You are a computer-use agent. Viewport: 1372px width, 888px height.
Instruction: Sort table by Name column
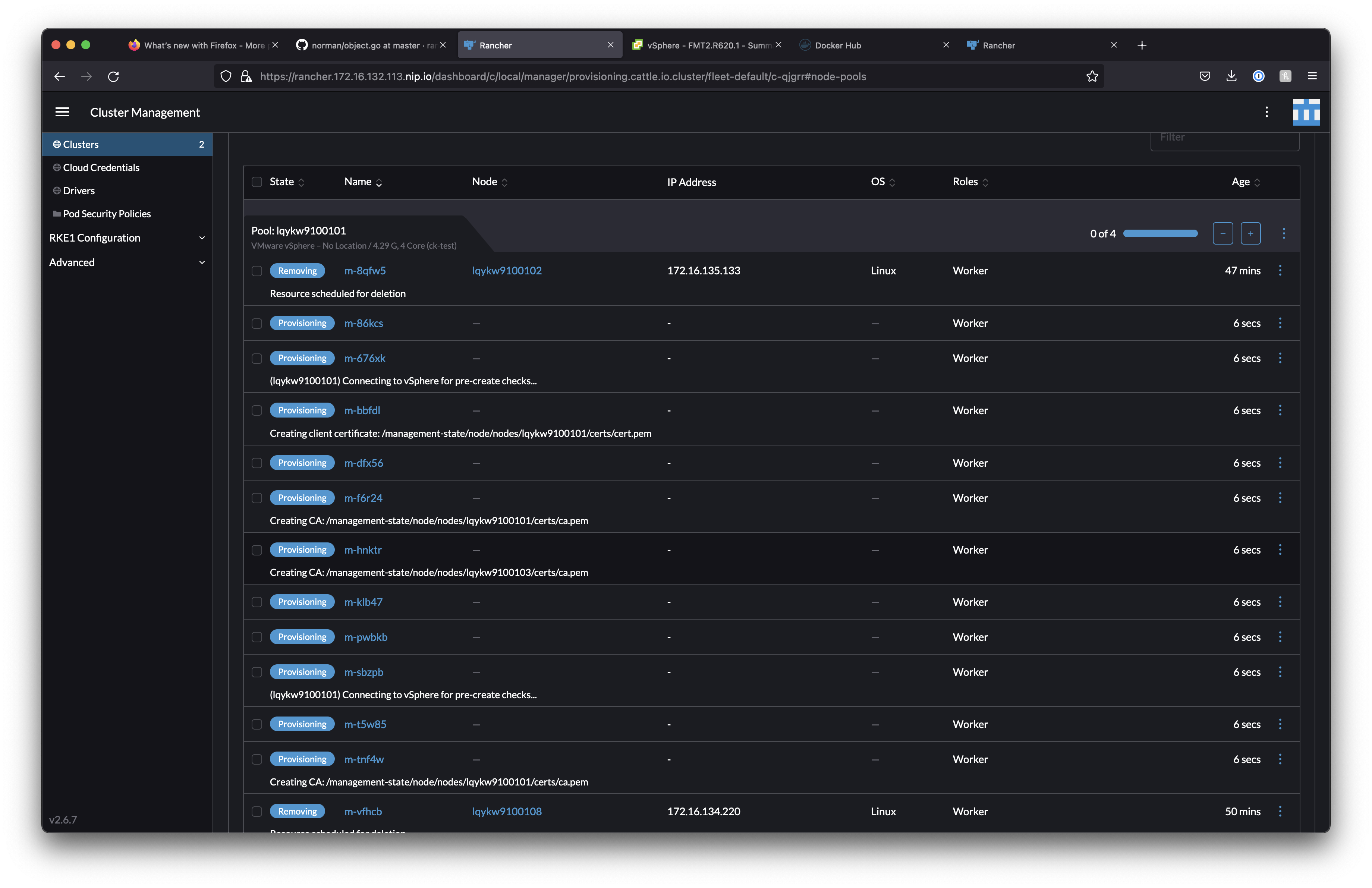(363, 182)
